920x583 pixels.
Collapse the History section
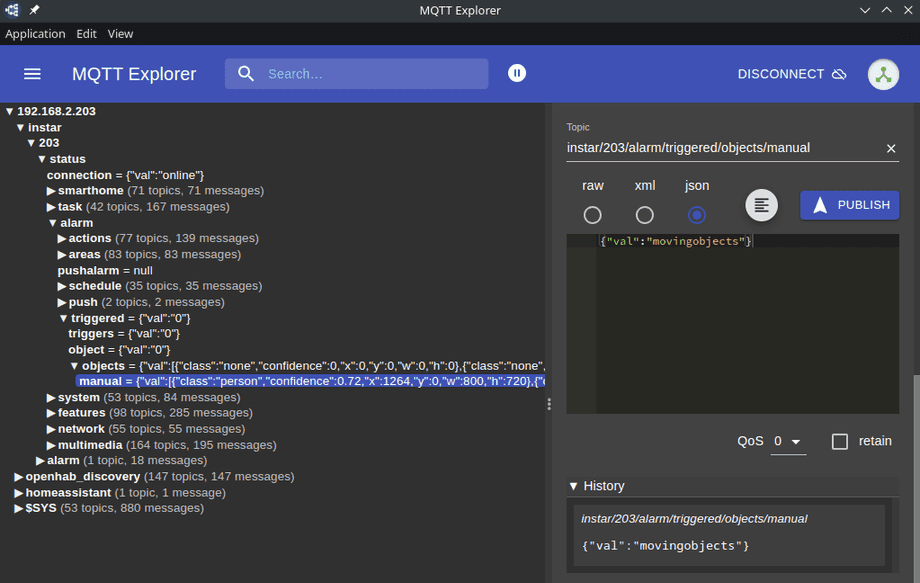tap(573, 485)
